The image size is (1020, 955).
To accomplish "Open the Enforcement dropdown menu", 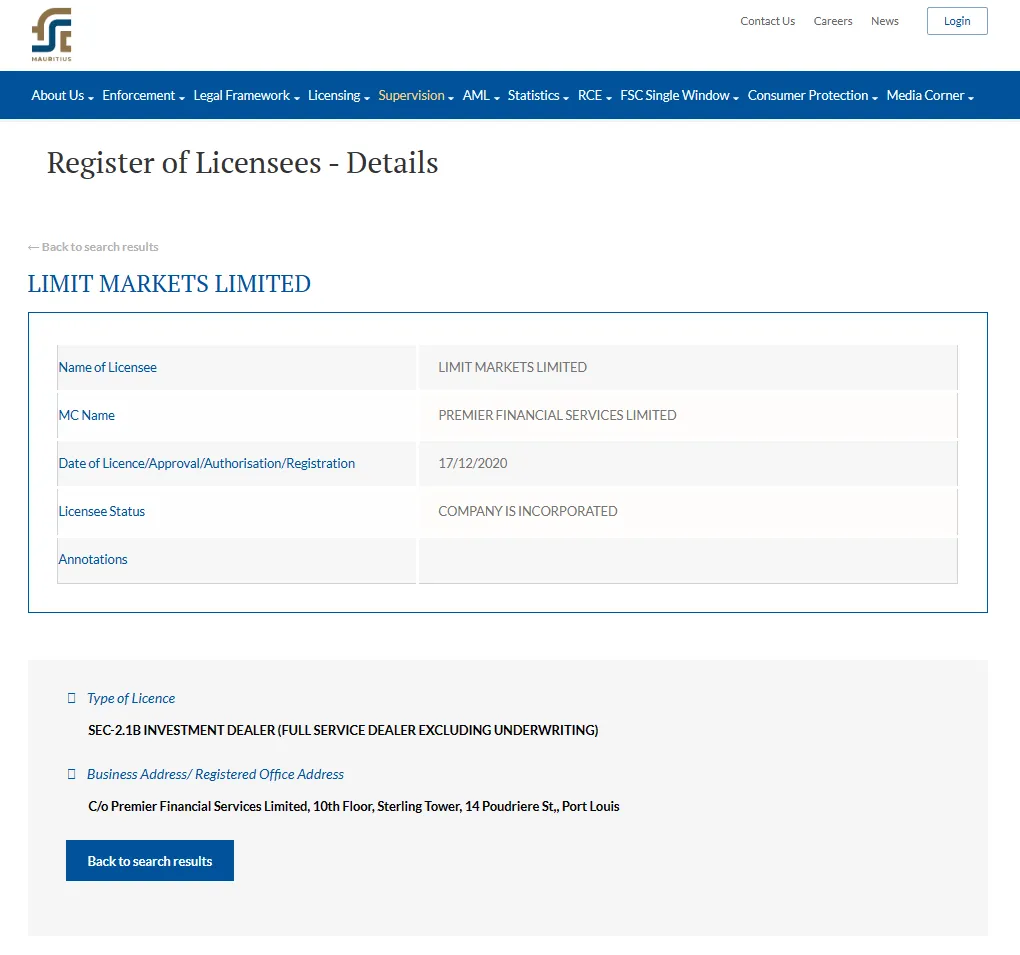I will pyautogui.click(x=144, y=96).
